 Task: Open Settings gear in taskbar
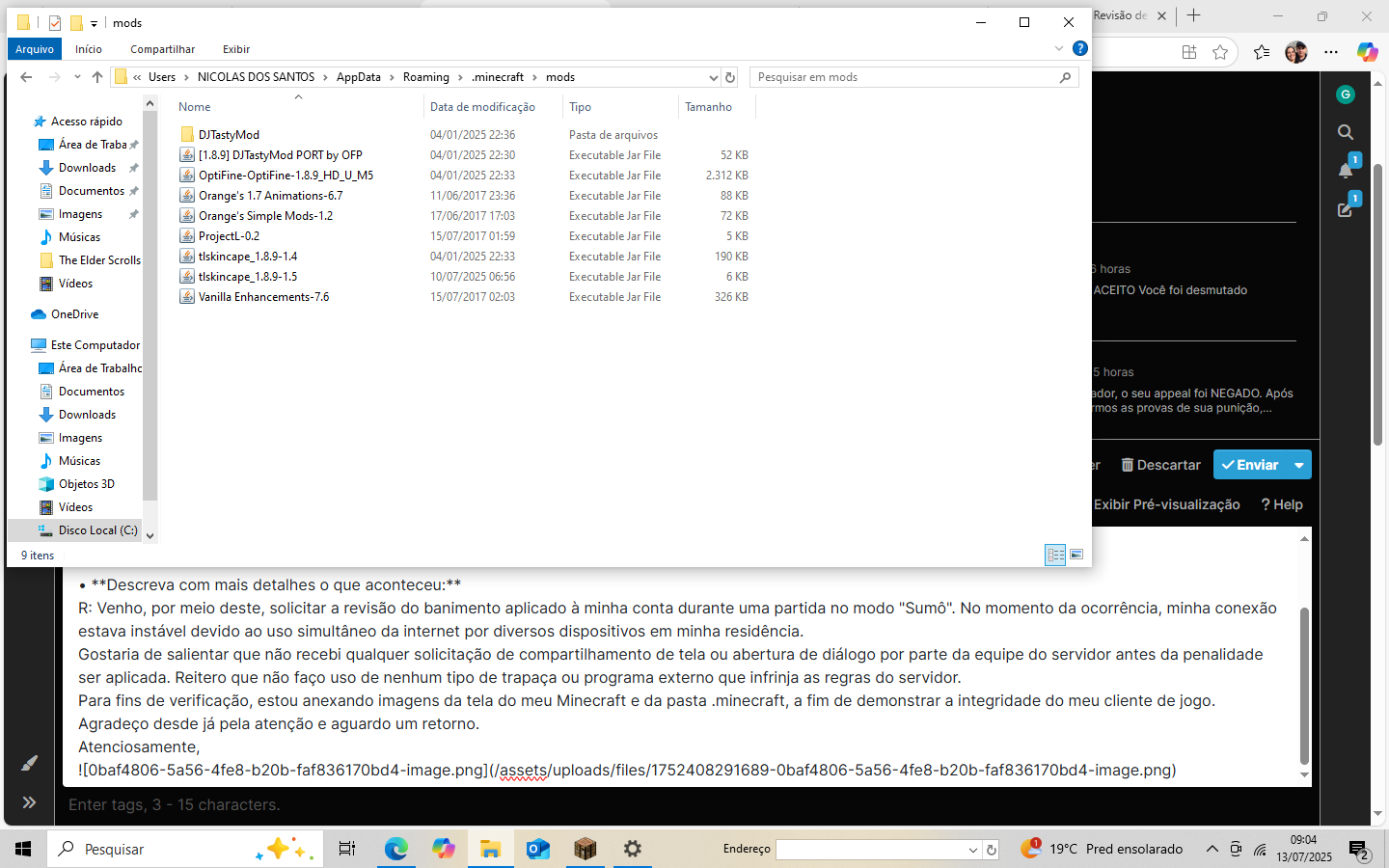(633, 849)
